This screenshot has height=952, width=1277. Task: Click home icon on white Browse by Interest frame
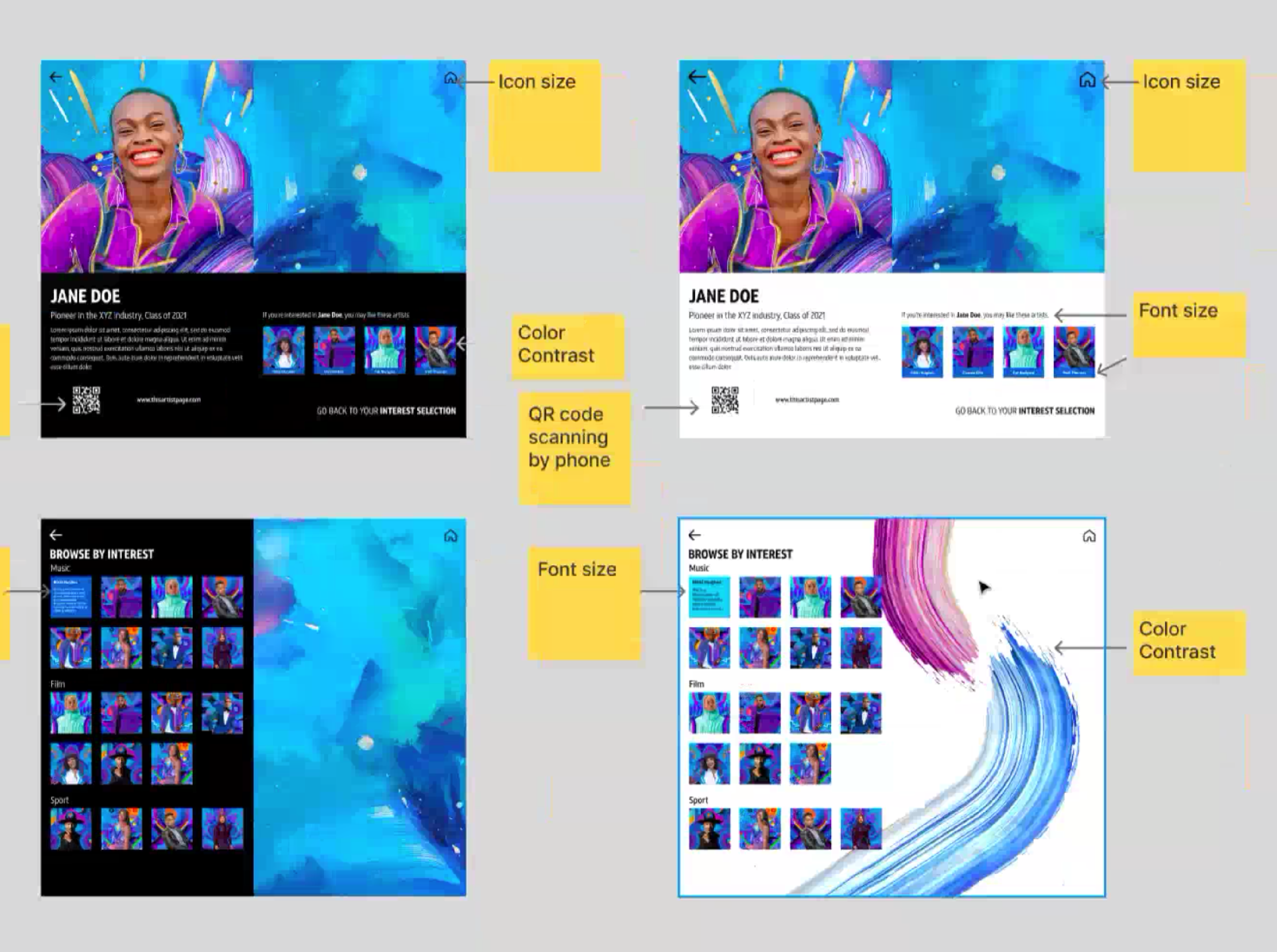tap(1089, 536)
